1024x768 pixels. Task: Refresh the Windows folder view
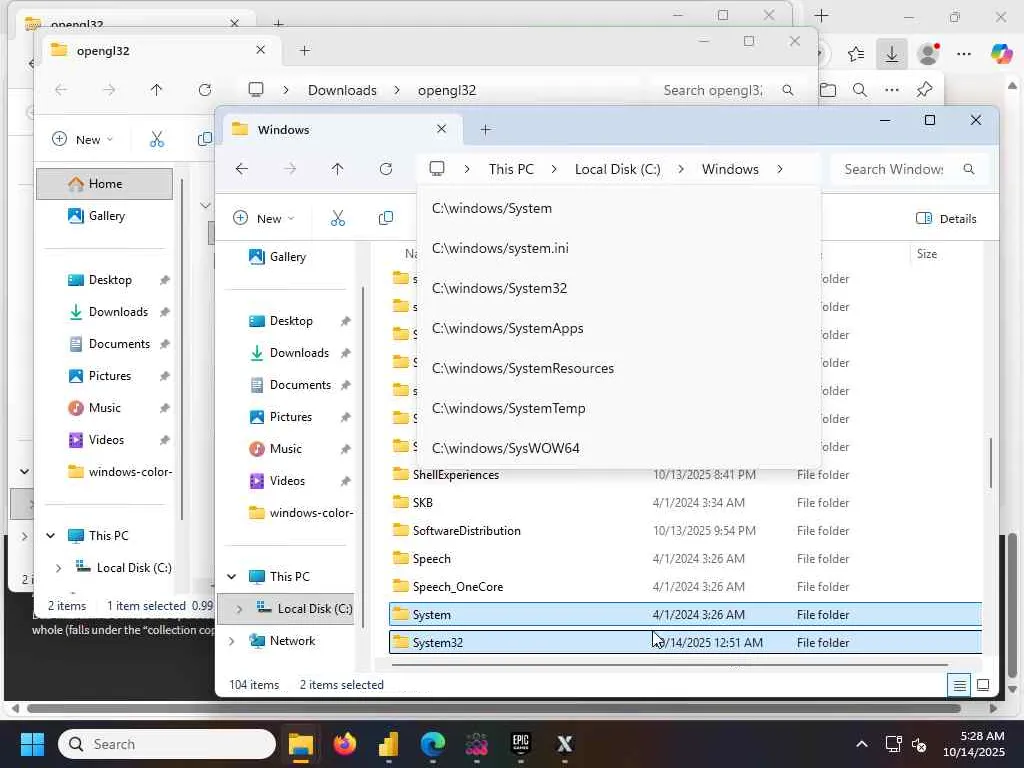(386, 169)
